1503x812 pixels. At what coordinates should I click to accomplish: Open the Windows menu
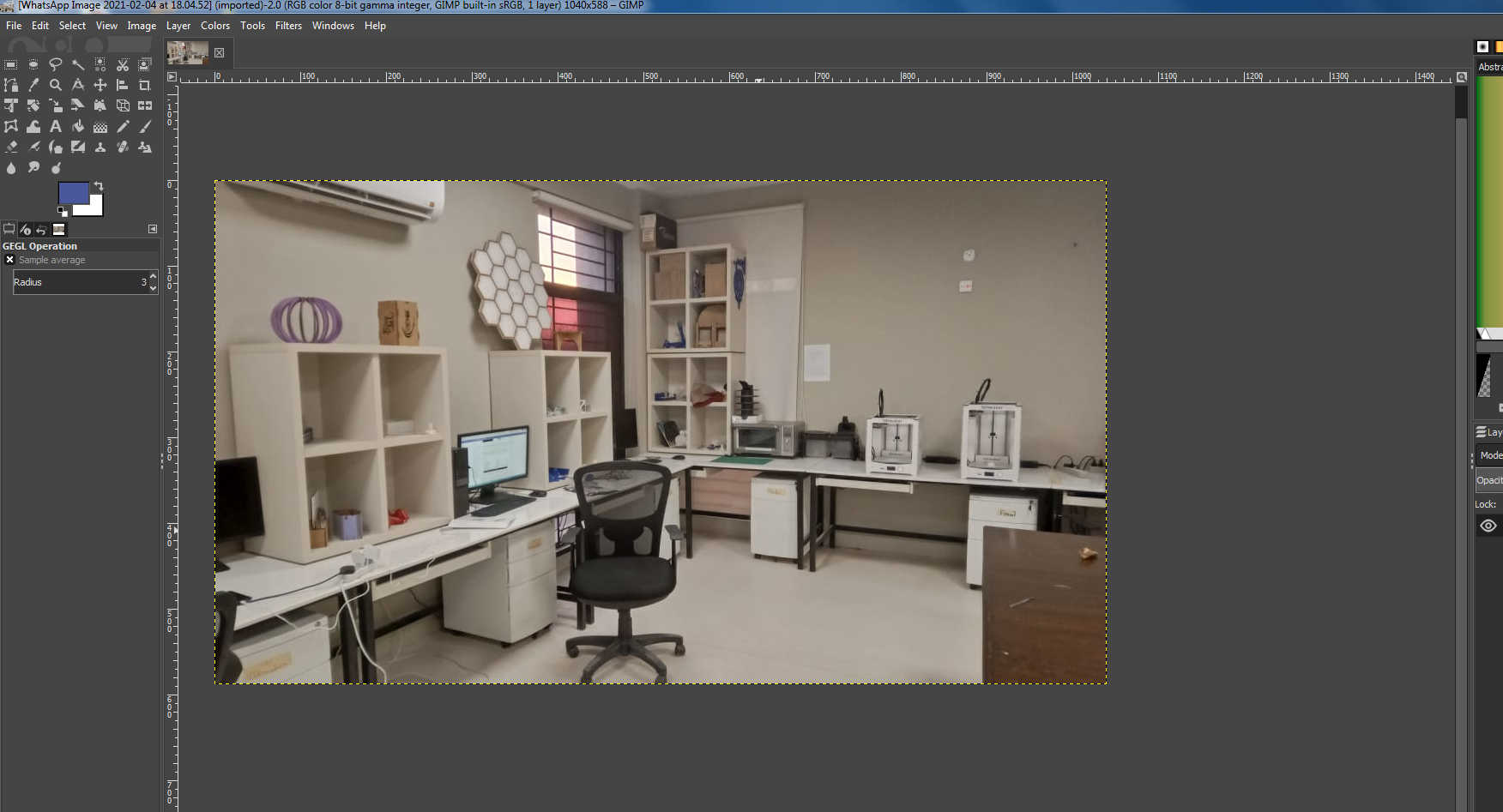(333, 26)
